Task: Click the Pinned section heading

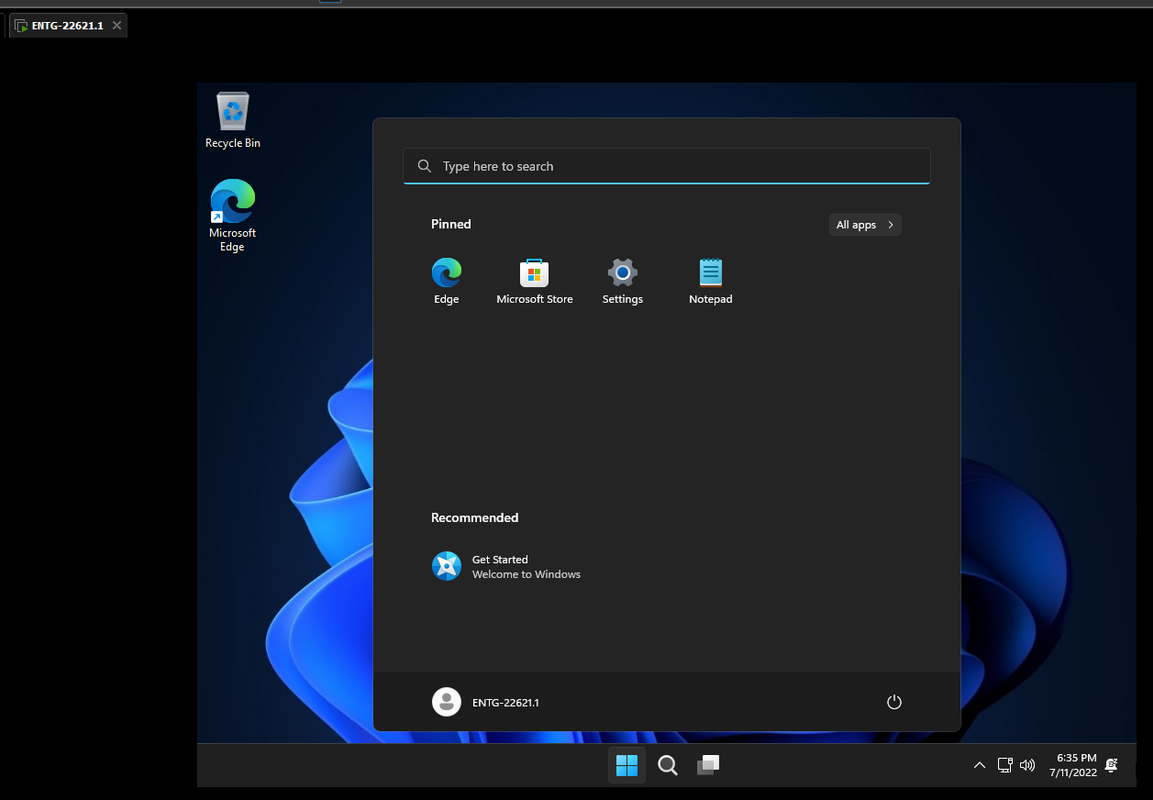Action: [451, 224]
